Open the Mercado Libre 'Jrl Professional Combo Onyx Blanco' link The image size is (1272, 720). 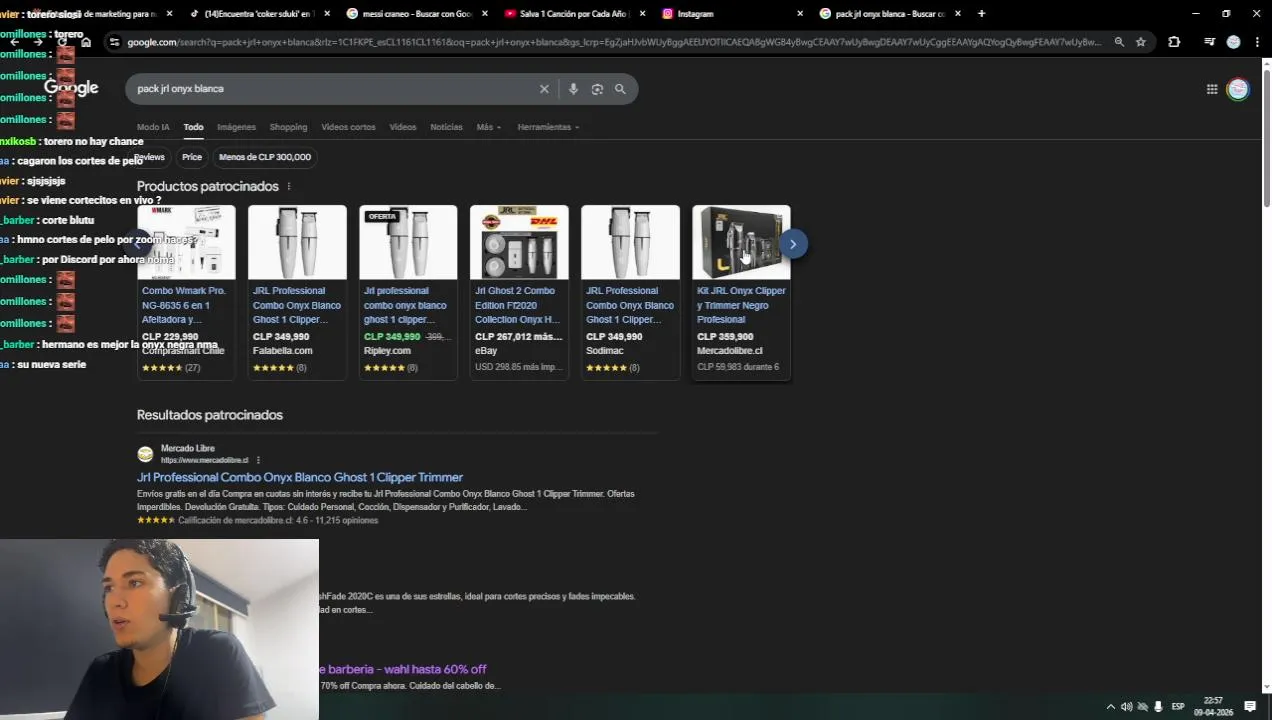(300, 477)
